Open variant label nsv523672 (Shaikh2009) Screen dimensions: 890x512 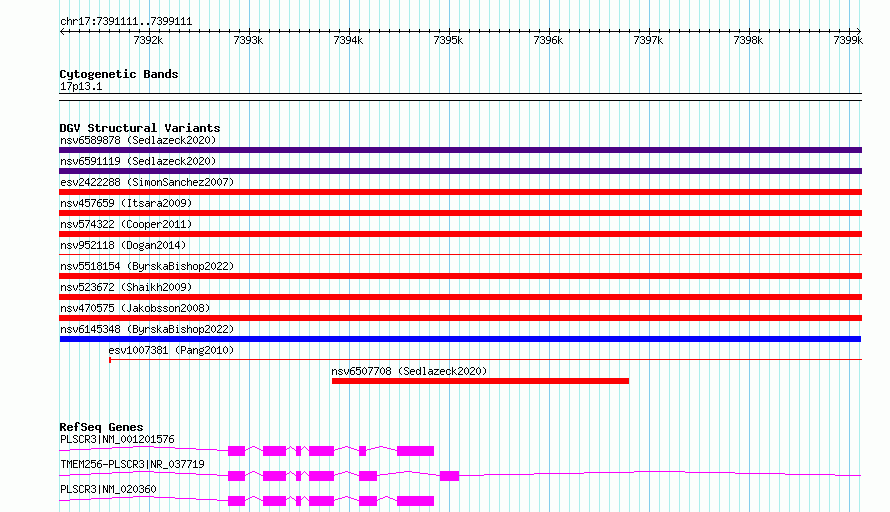point(126,287)
